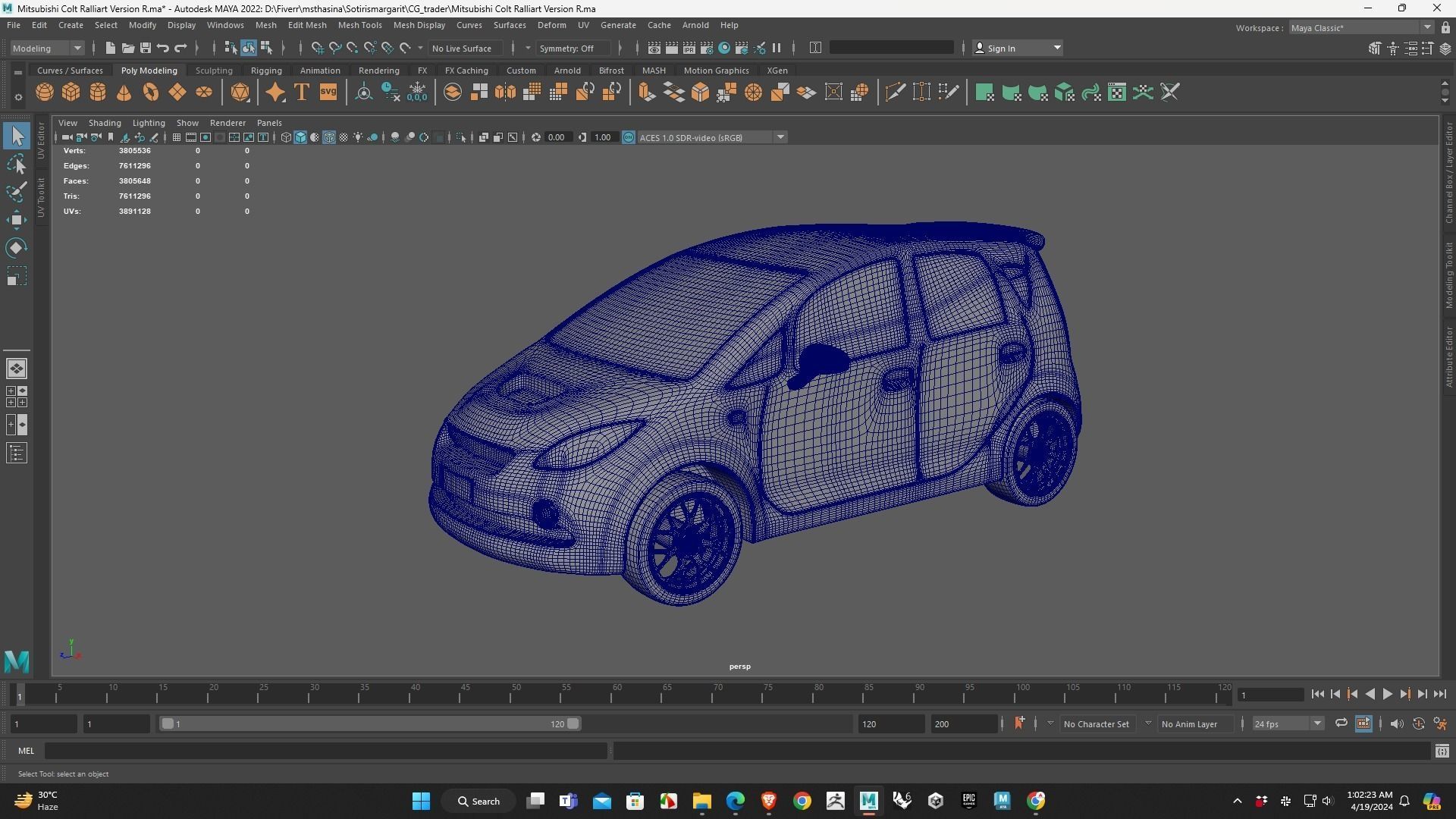Toggle Snap to curves icon

pyautogui.click(x=334, y=48)
